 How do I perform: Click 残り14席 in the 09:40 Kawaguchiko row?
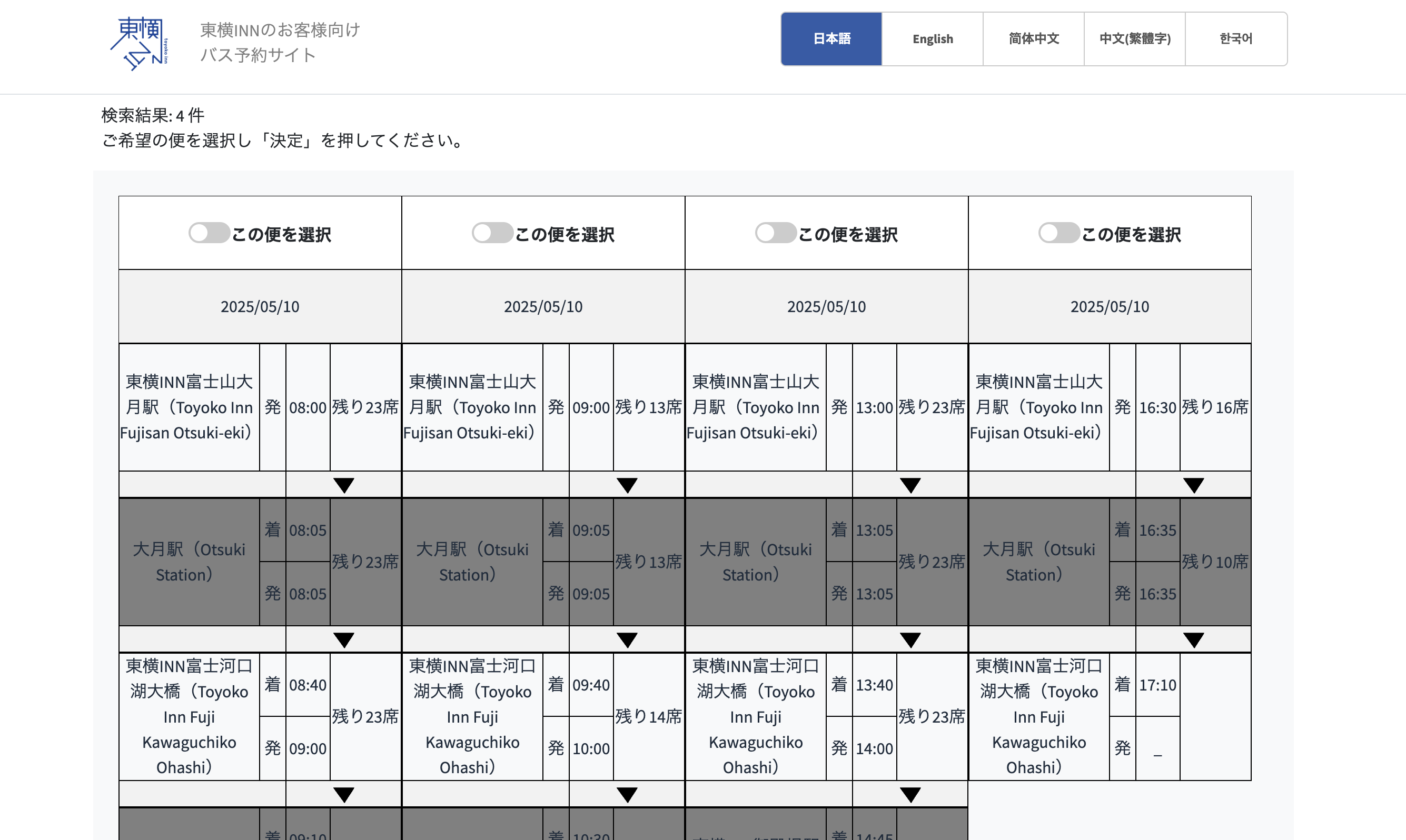click(648, 717)
